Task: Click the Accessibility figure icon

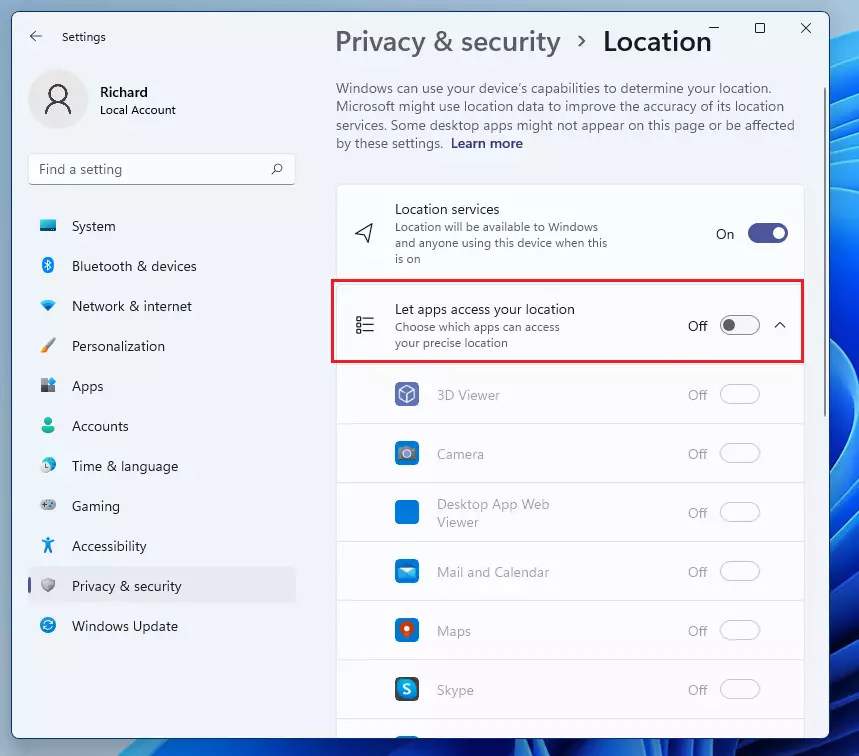Action: coord(48,546)
